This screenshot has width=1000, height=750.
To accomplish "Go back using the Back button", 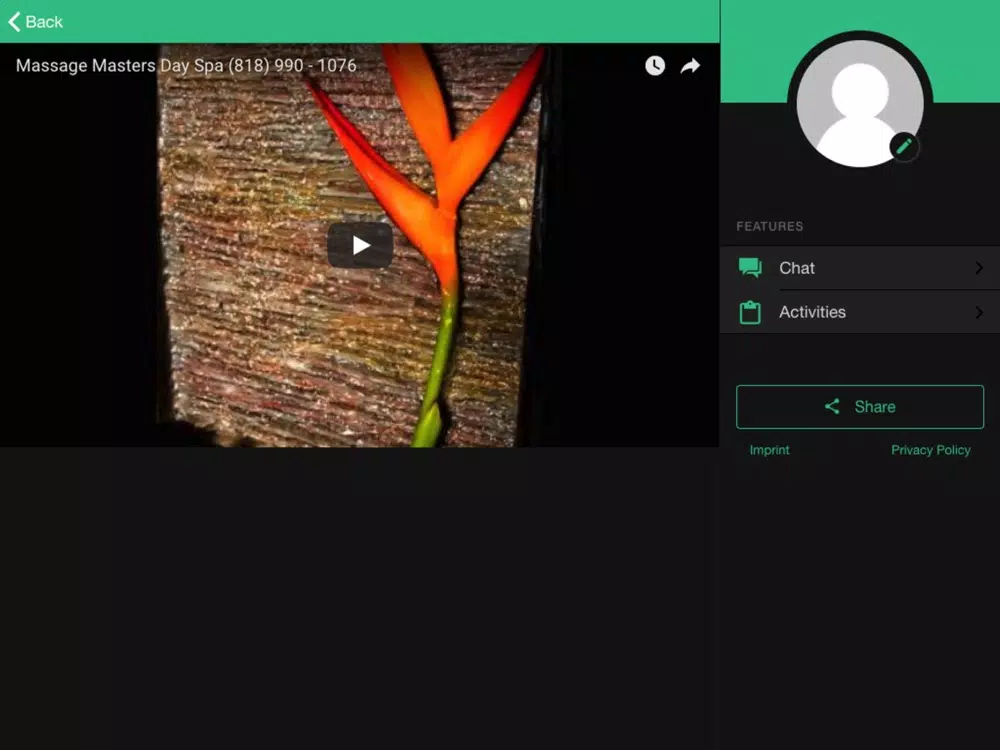I will tap(36, 22).
